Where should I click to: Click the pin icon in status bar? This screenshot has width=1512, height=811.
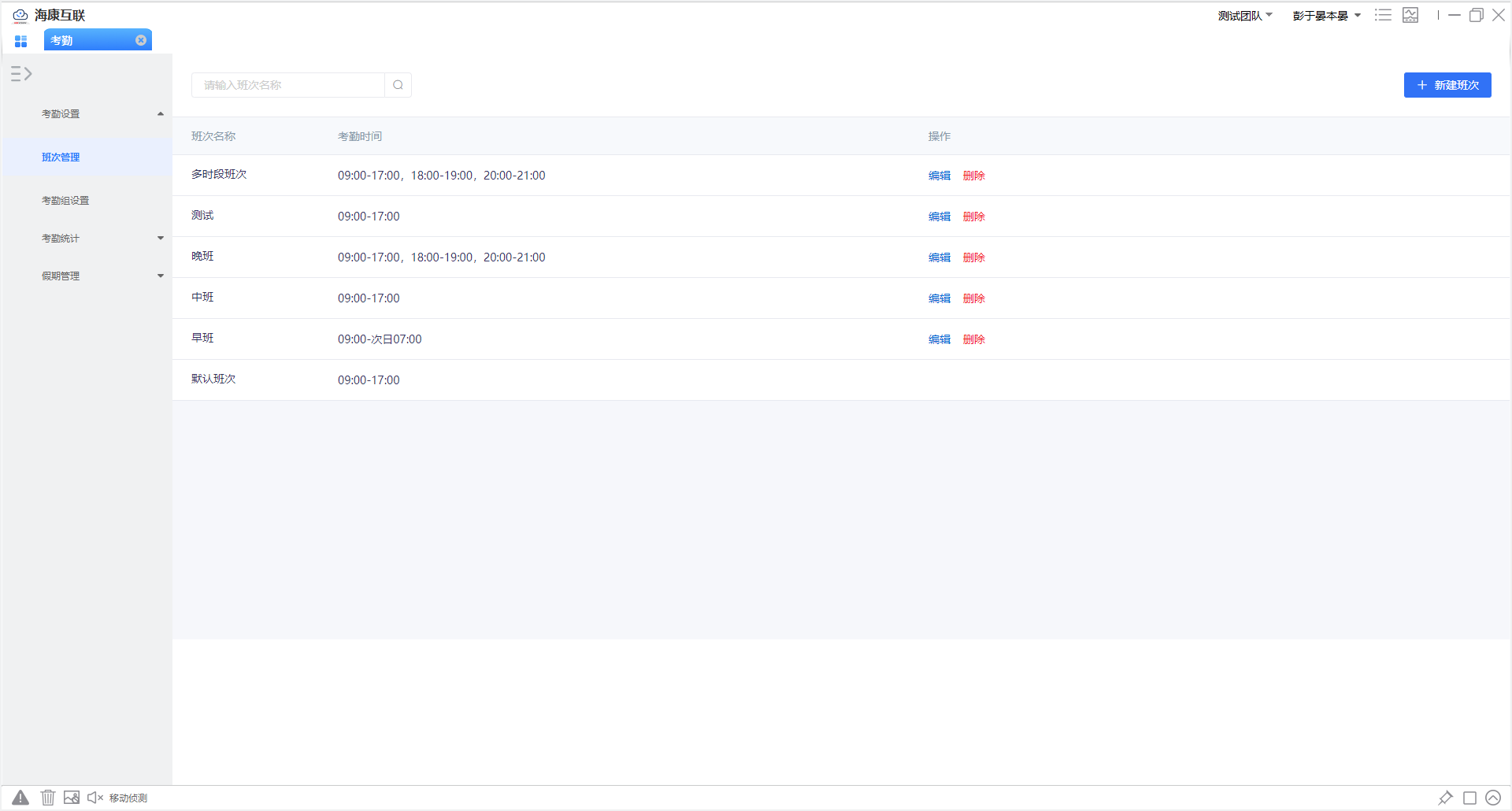(x=1445, y=798)
